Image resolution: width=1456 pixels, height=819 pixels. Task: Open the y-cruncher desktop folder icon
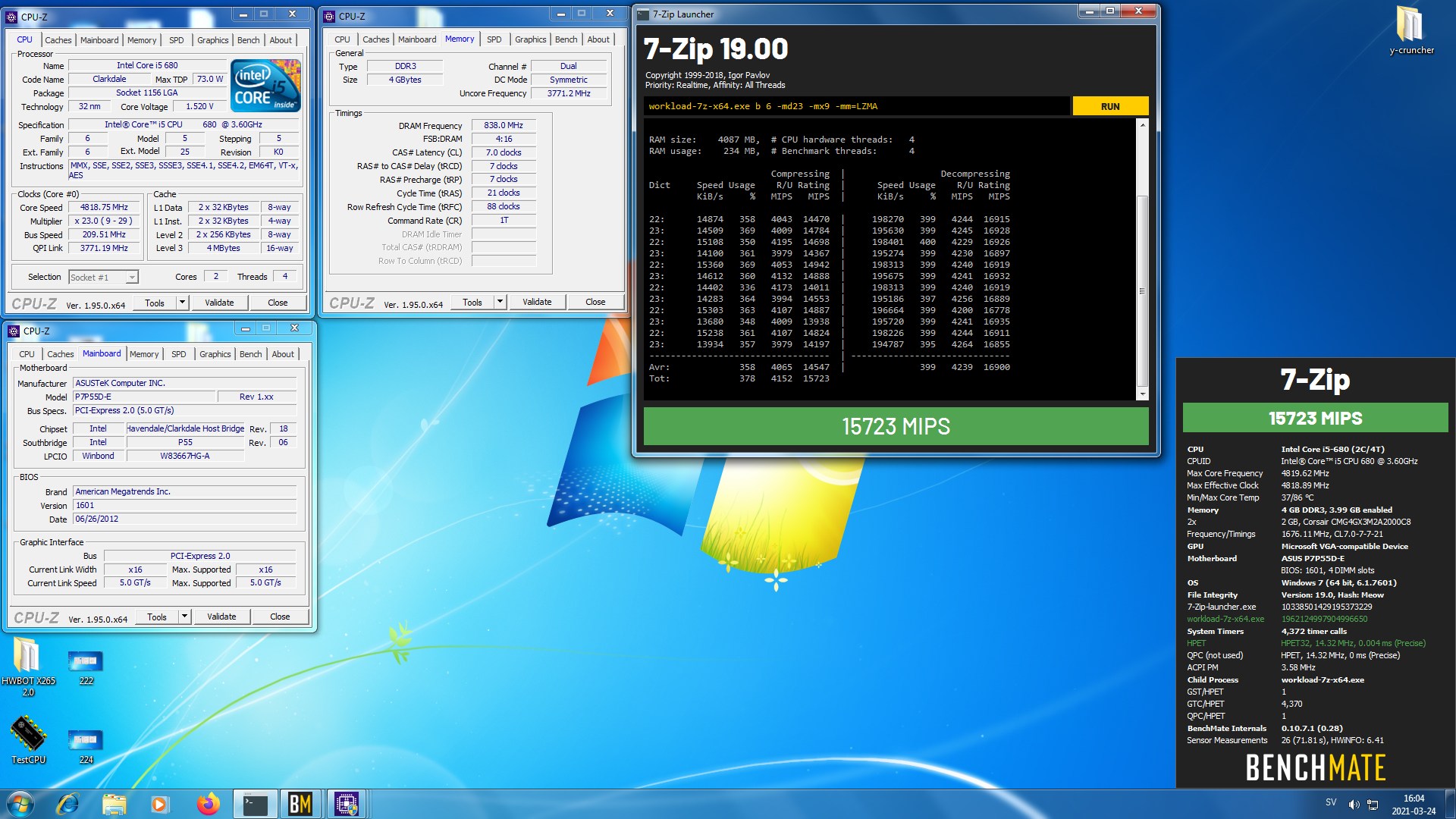point(1410,30)
